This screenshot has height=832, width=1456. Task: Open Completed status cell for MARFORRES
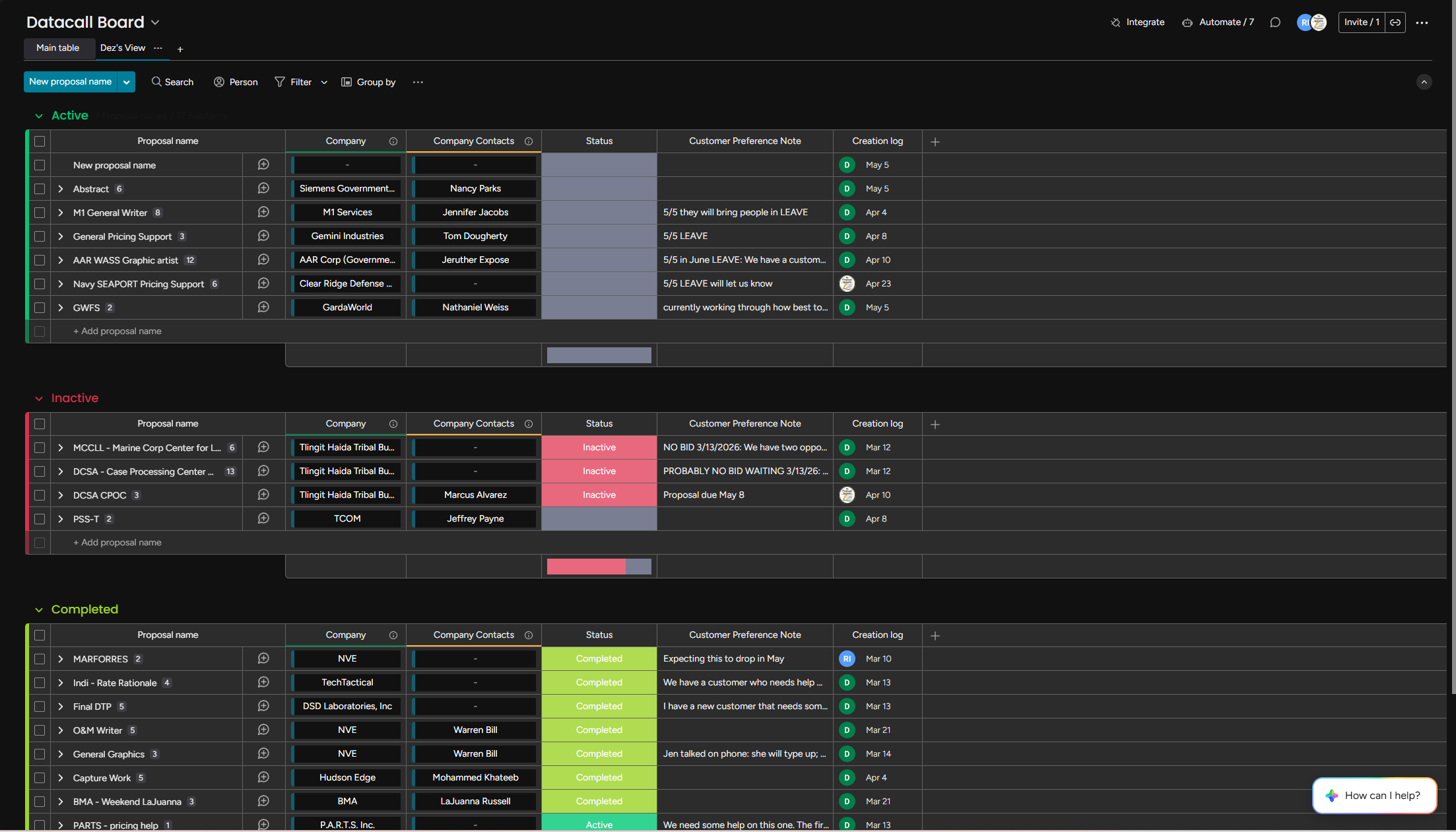[x=599, y=659]
